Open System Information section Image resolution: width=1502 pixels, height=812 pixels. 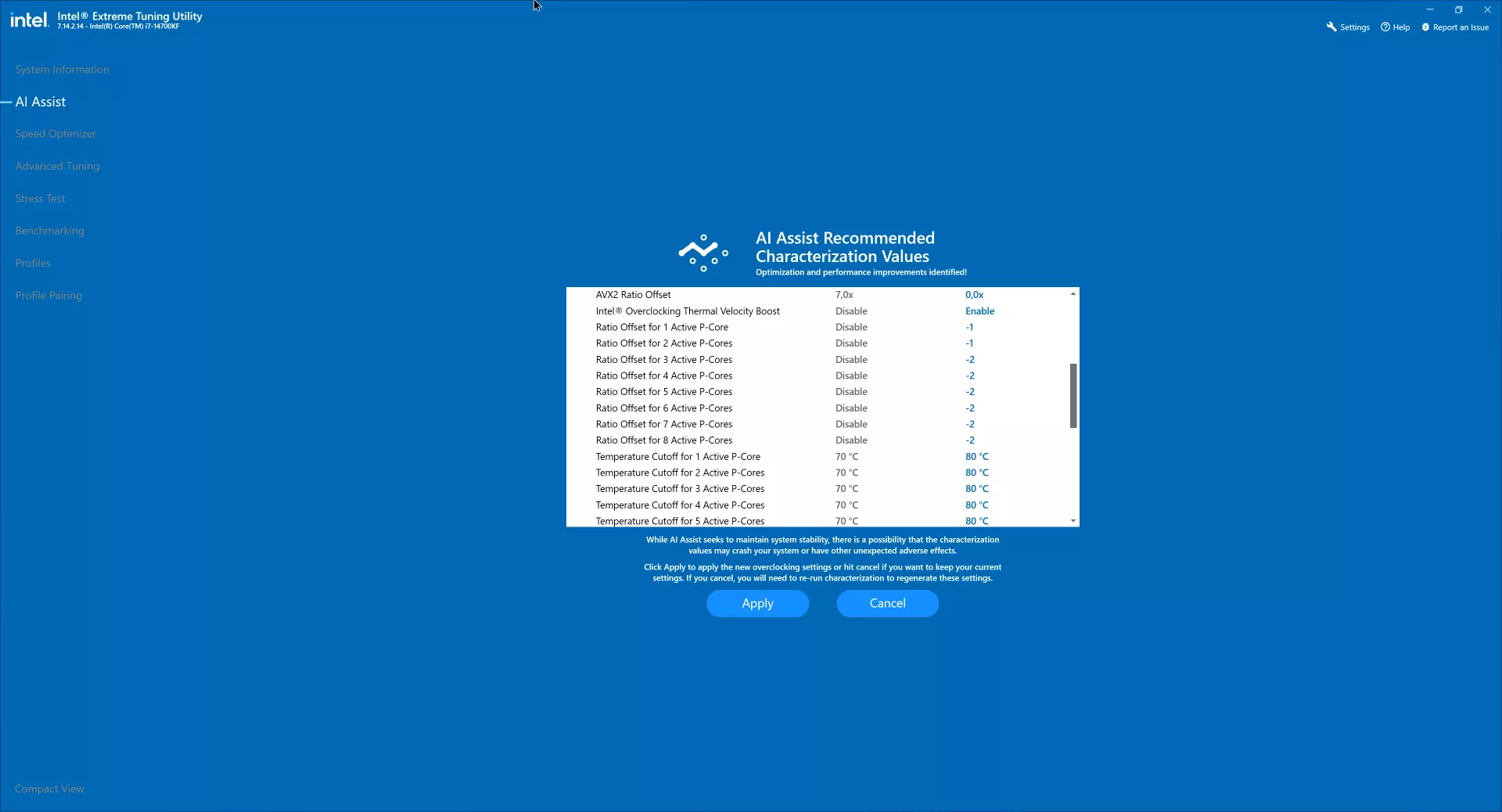63,70
